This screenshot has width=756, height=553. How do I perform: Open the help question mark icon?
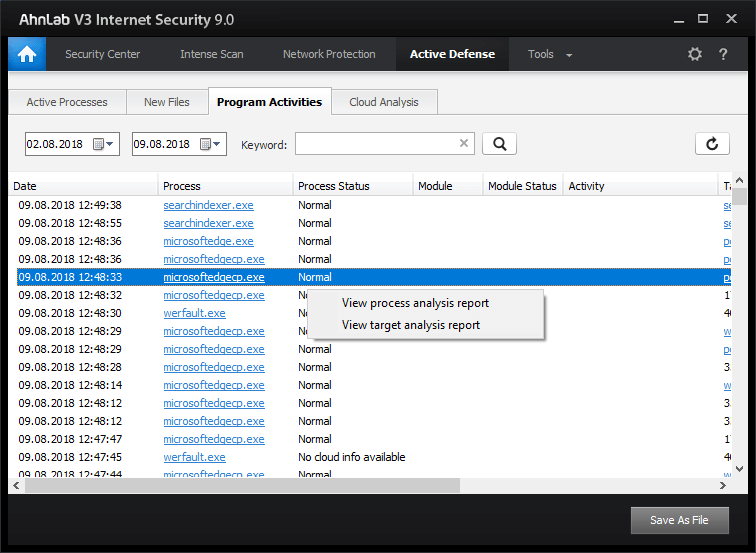point(724,54)
